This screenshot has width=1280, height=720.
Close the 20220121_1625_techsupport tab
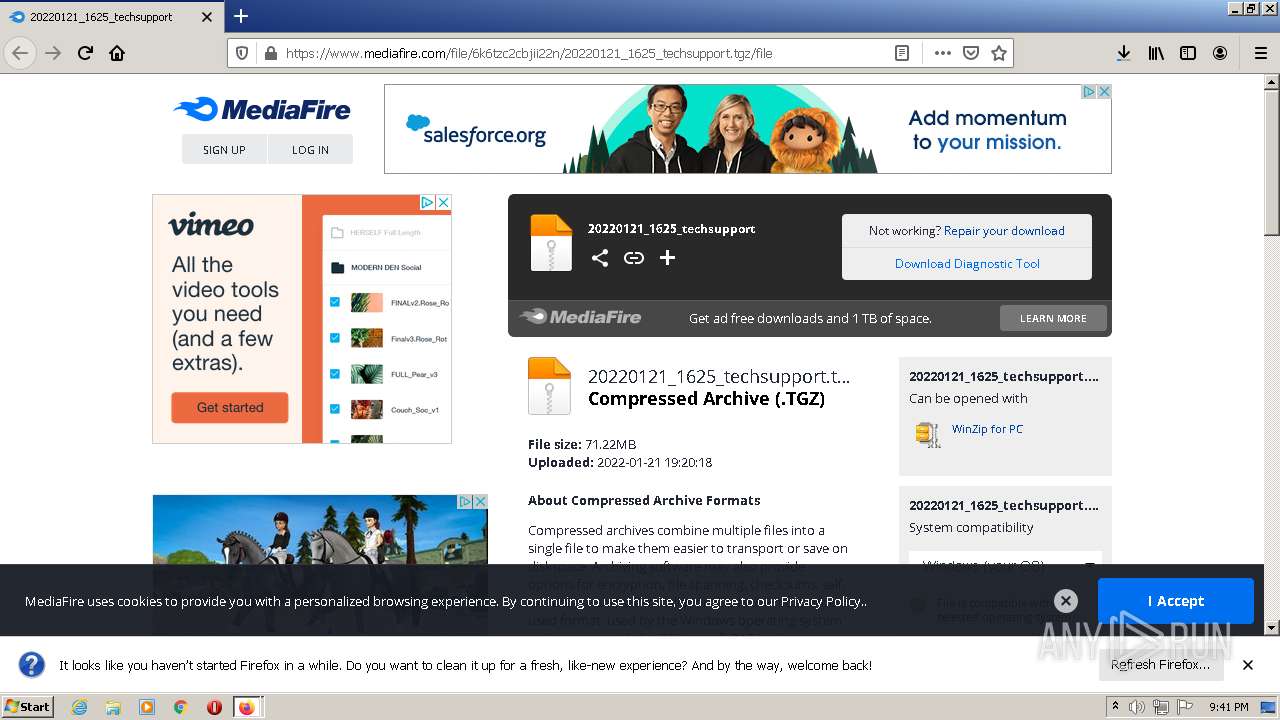pyautogui.click(x=207, y=17)
